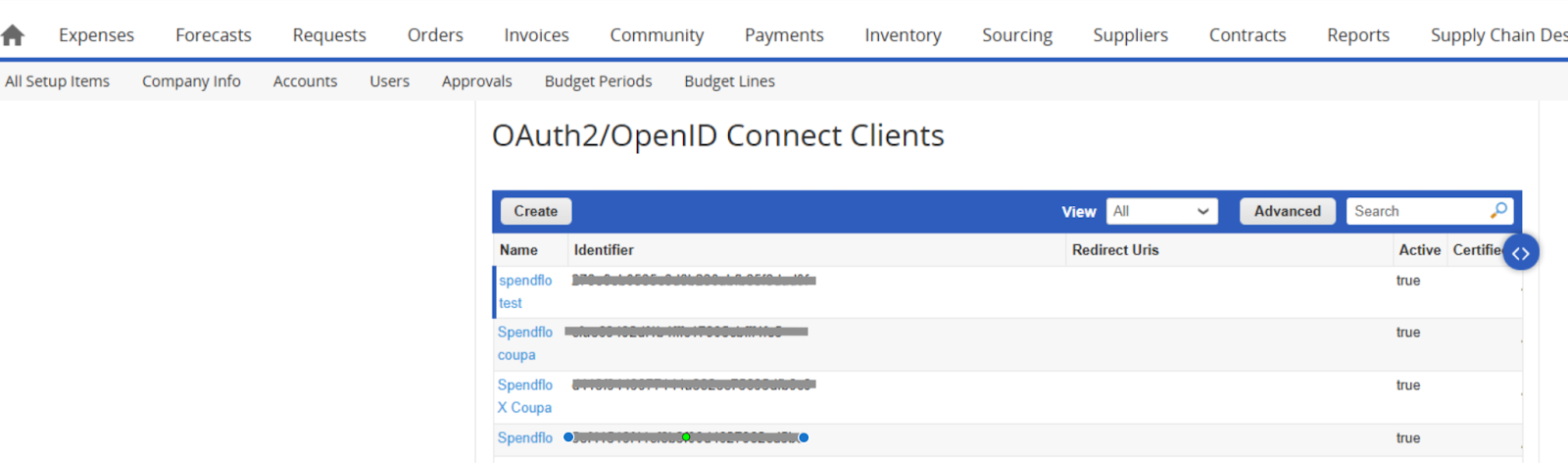Viewport: 1568px width, 463px height.
Task: Open the Sourcing menu
Action: pos(1017,35)
